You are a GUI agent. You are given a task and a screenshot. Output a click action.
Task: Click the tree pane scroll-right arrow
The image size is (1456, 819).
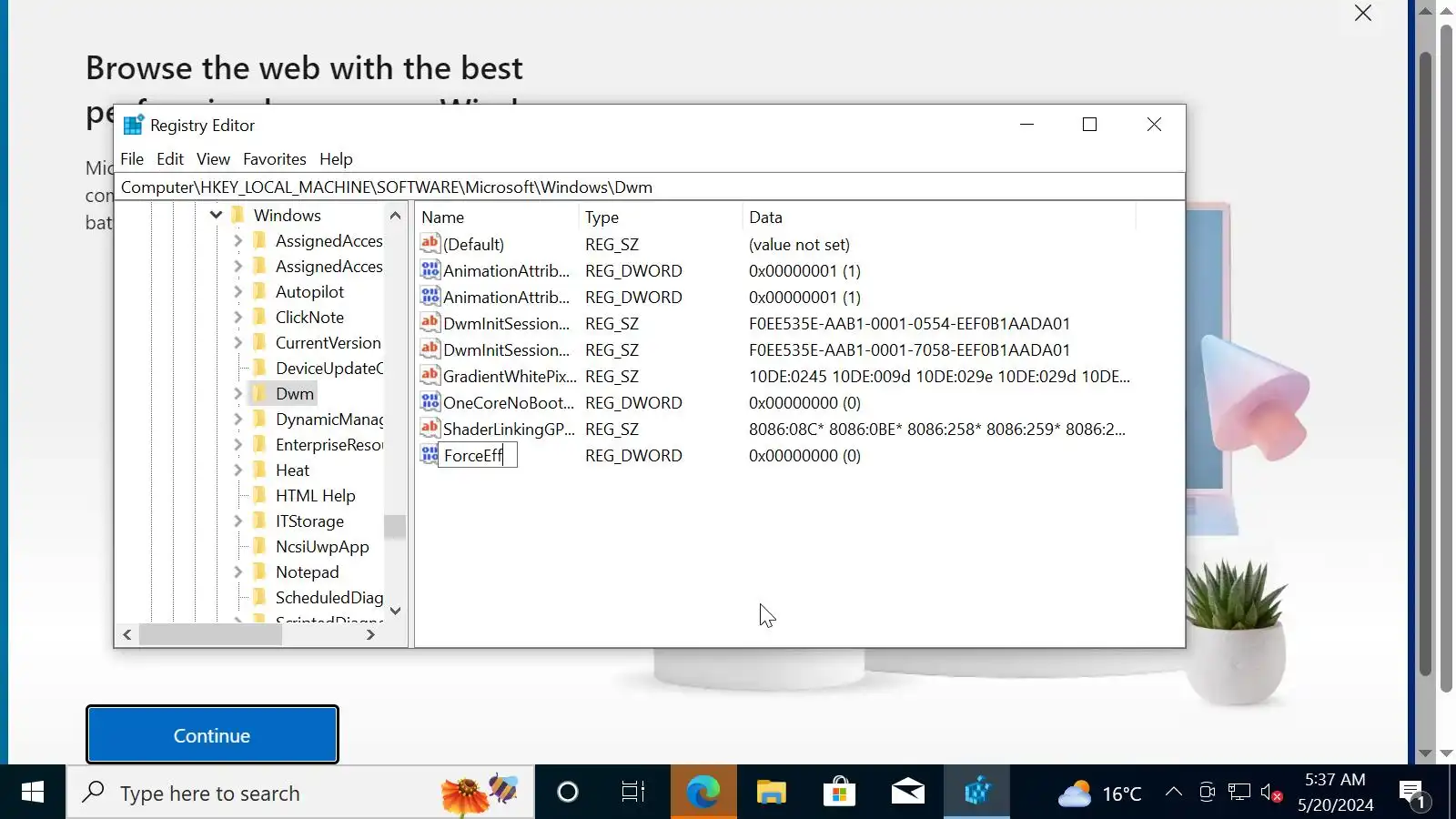click(x=370, y=635)
